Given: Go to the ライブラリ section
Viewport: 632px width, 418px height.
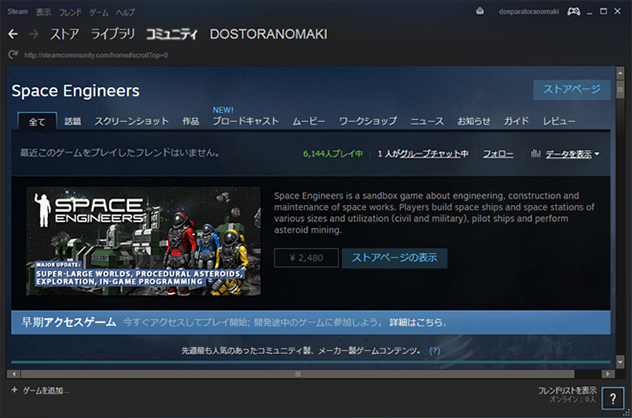Looking at the screenshot, I should click(x=112, y=34).
